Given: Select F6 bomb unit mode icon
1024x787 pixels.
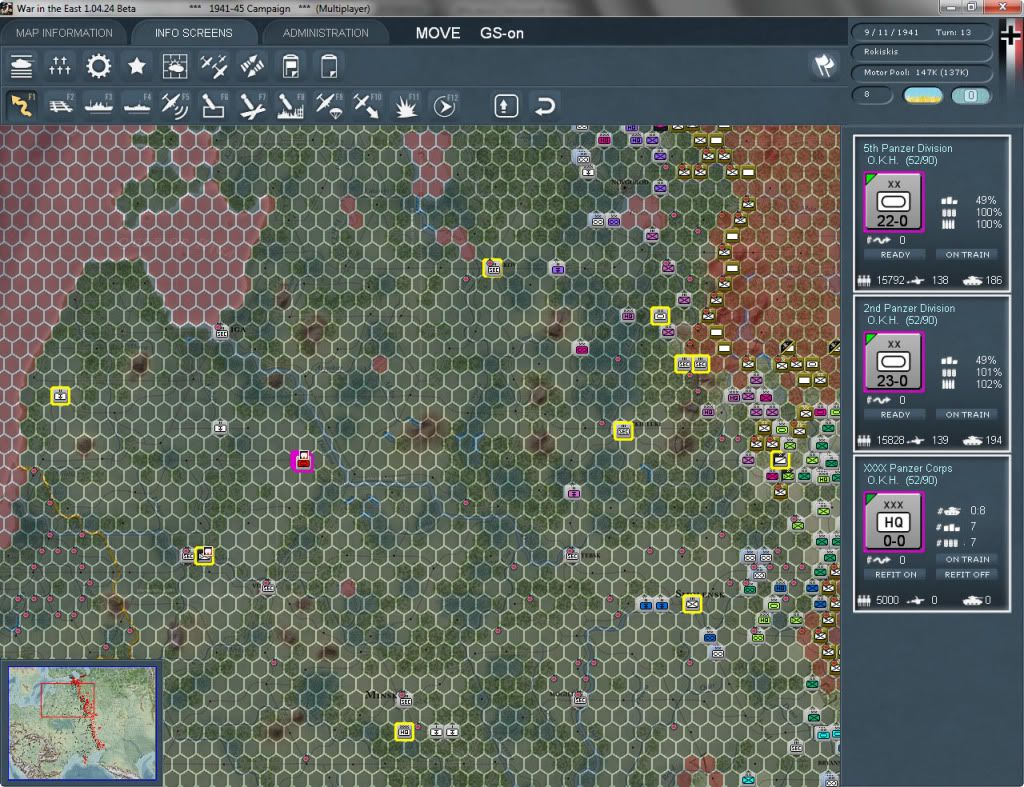Looking at the screenshot, I should pos(214,106).
